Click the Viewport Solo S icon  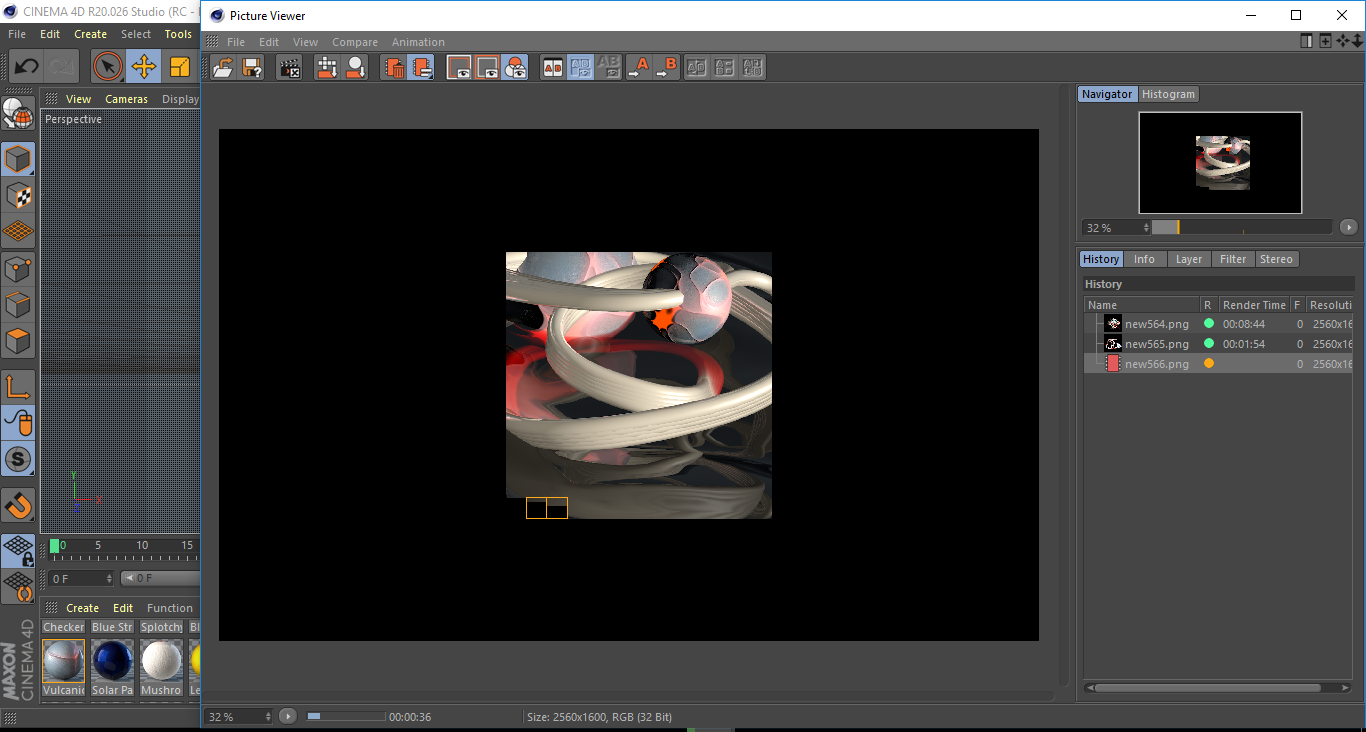[18, 459]
